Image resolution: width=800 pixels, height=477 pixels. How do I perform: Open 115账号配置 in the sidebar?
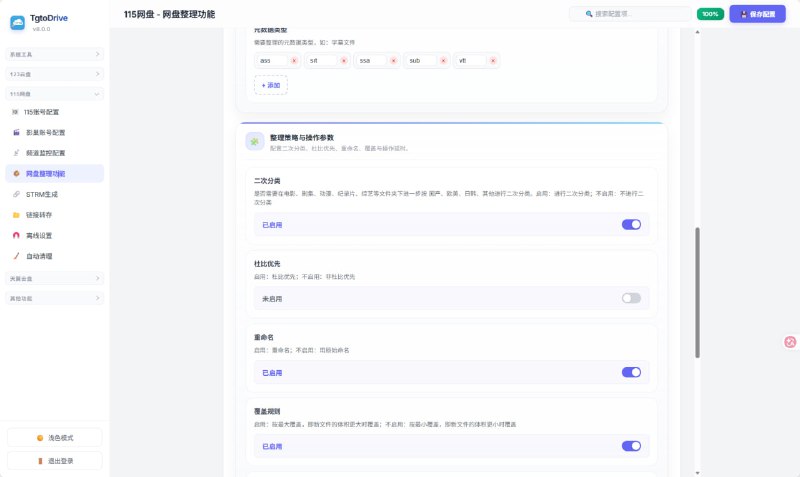pyautogui.click(x=55, y=112)
